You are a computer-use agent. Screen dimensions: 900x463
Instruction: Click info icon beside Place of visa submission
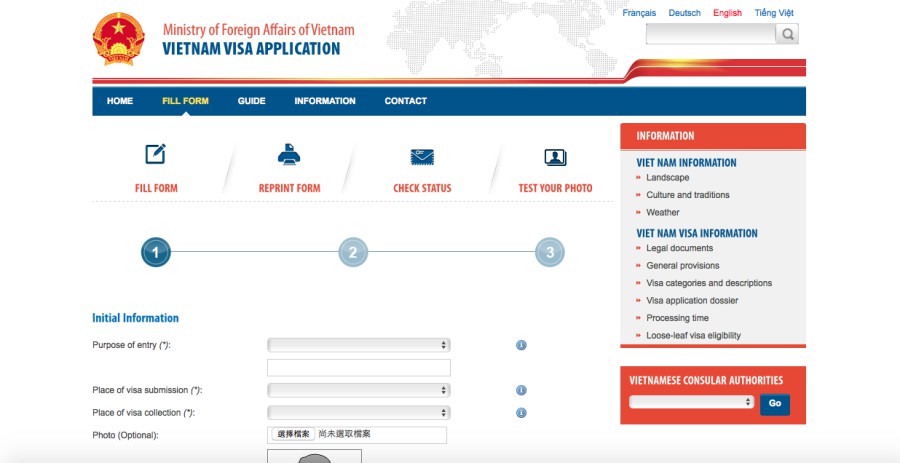[521, 390]
